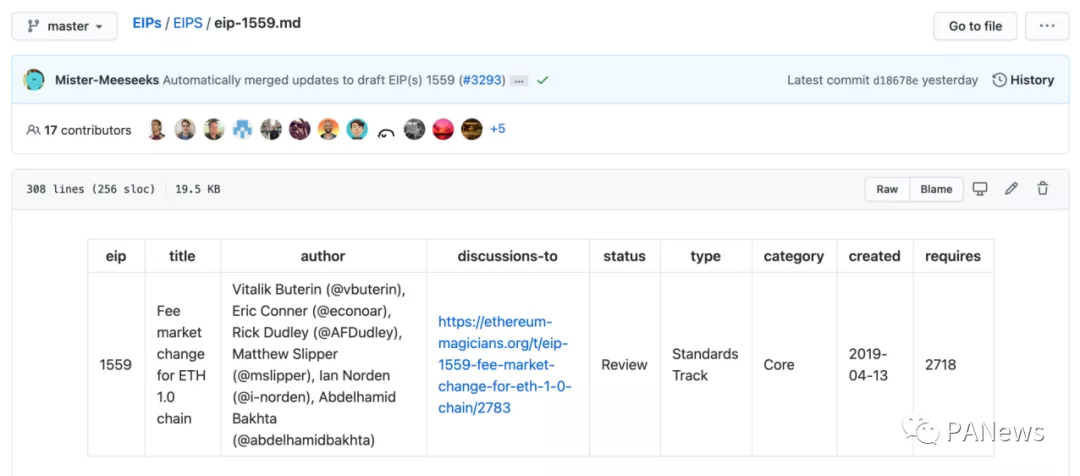
Task: Click the pencil edit file icon
Action: point(1011,189)
